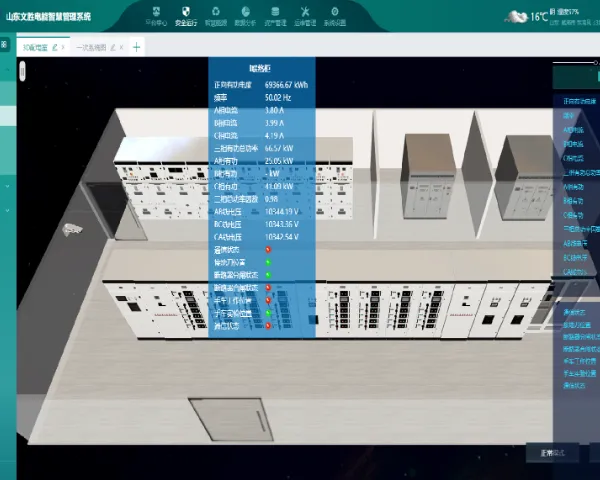The width and height of the screenshot is (600, 480).
Task: Click the 正向有功电度 value 69366.67 kWh
Action: point(286,85)
